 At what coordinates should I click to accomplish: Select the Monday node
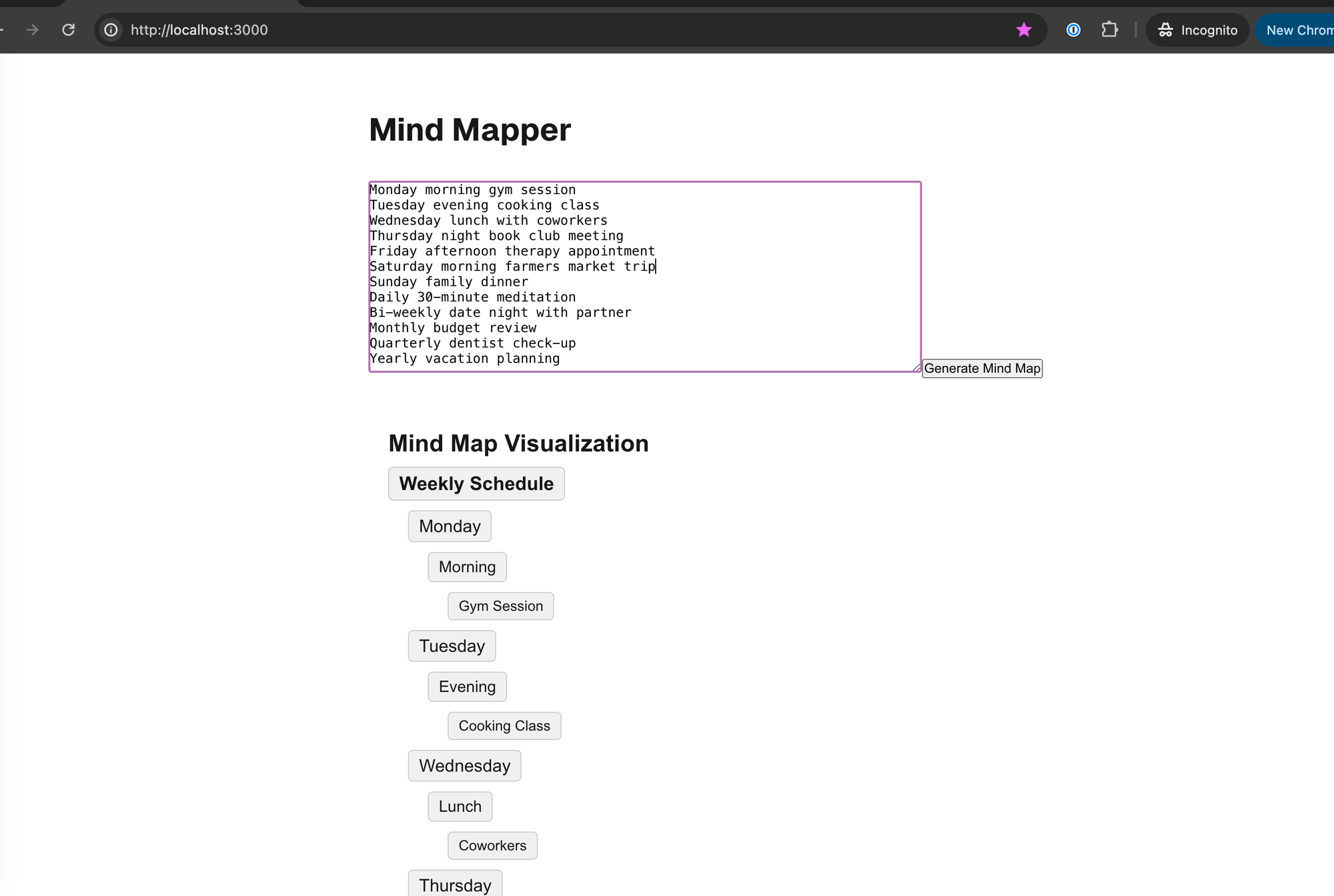(450, 527)
